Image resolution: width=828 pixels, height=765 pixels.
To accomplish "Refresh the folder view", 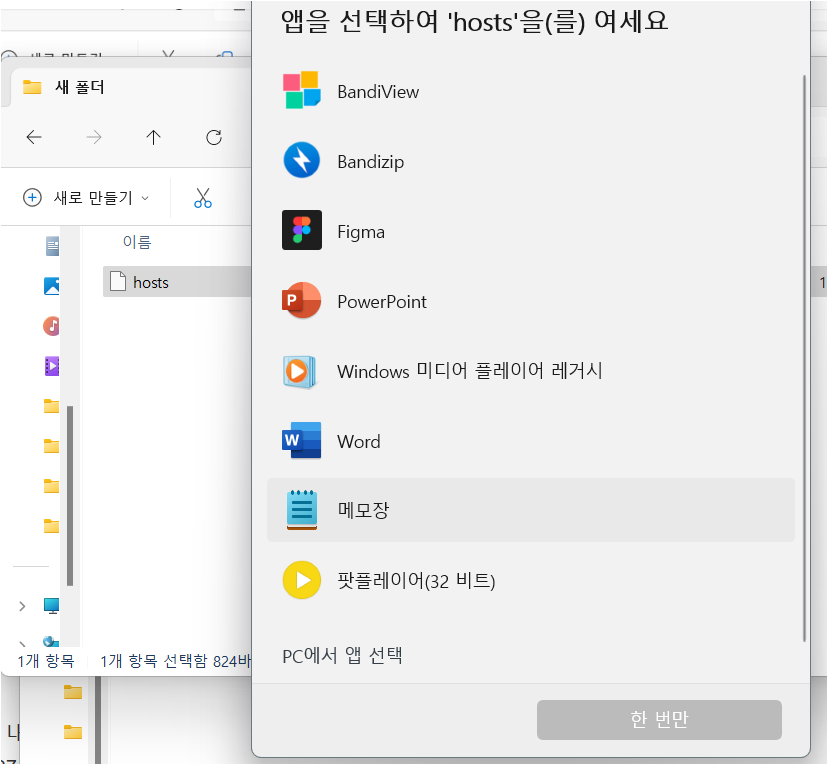I will (x=214, y=137).
